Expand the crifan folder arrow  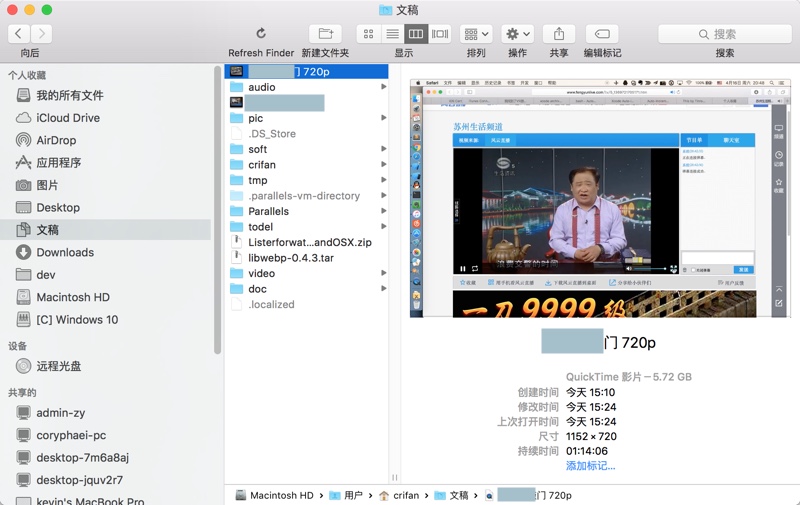pyautogui.click(x=383, y=164)
